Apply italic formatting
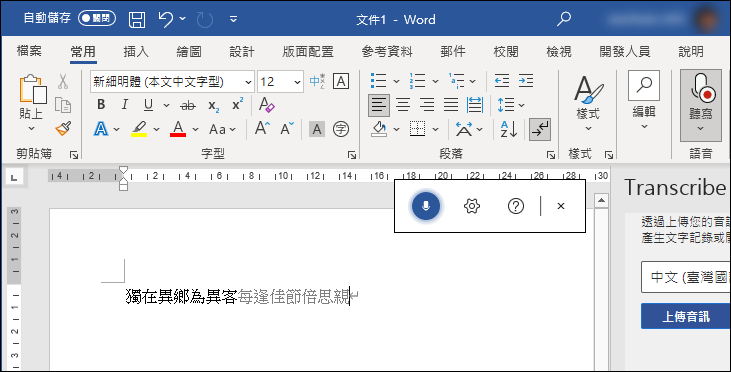 pos(124,105)
